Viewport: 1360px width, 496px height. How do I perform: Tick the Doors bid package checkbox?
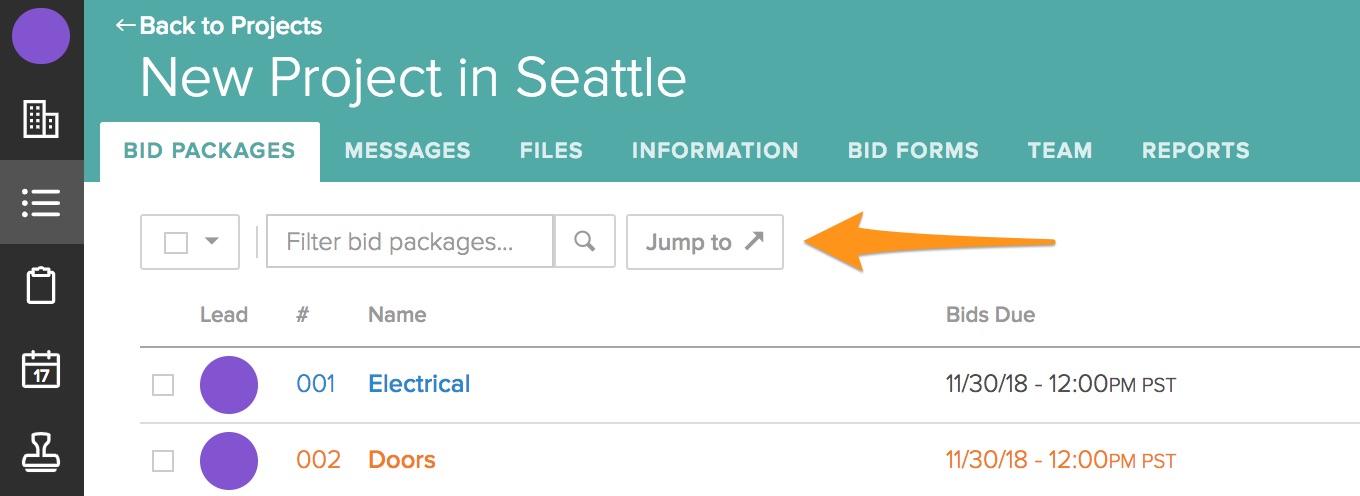click(163, 461)
